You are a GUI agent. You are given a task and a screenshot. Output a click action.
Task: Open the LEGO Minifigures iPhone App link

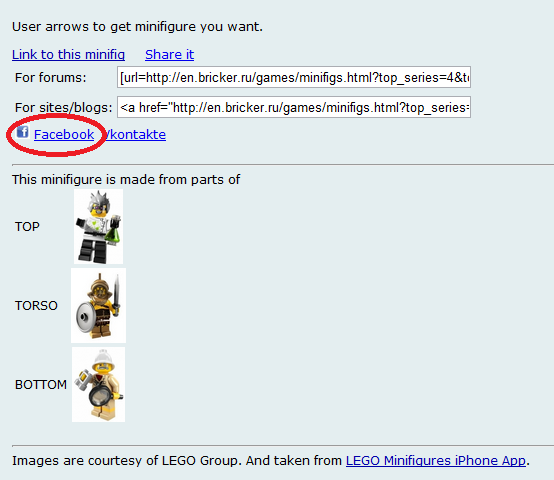[436, 461]
